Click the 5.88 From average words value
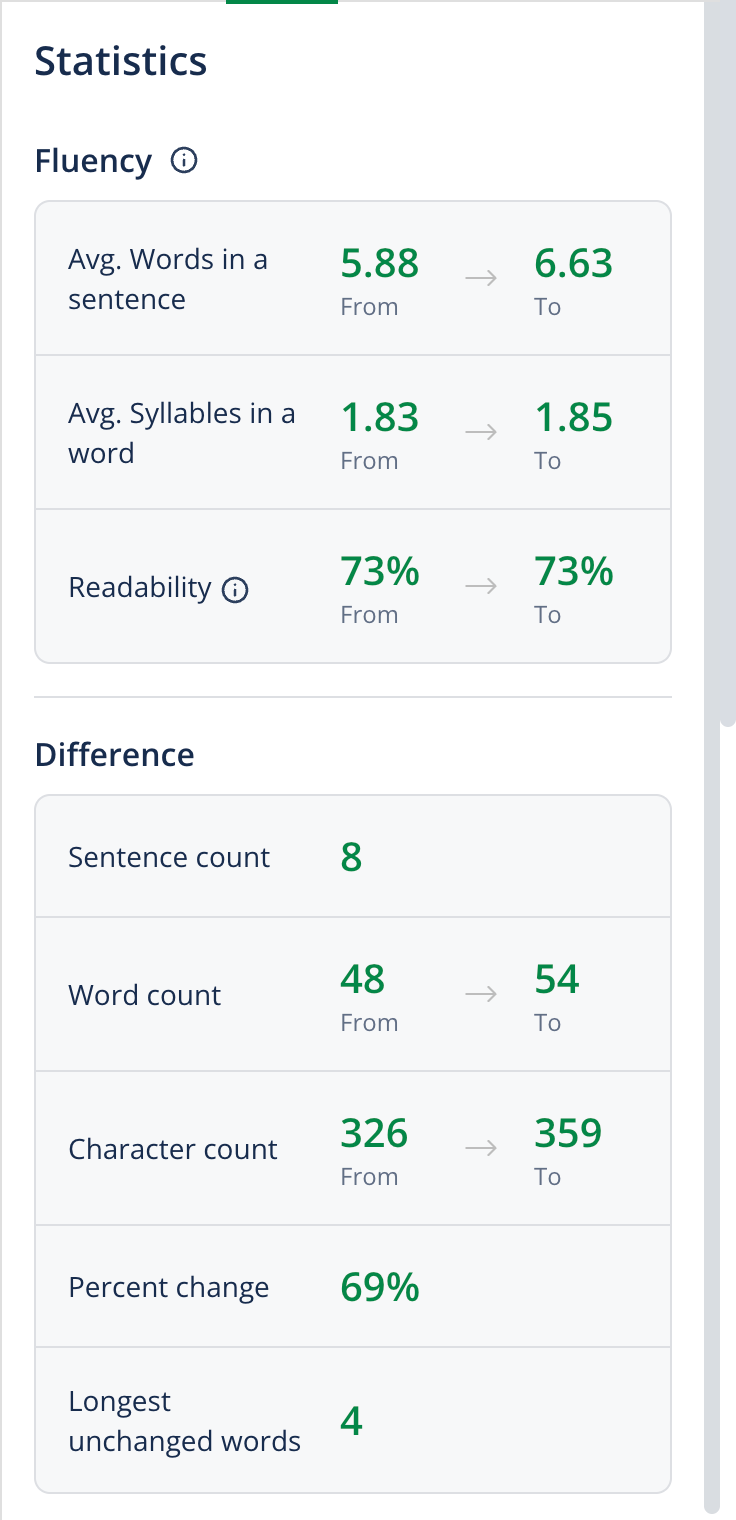The image size is (736, 1520). [379, 264]
